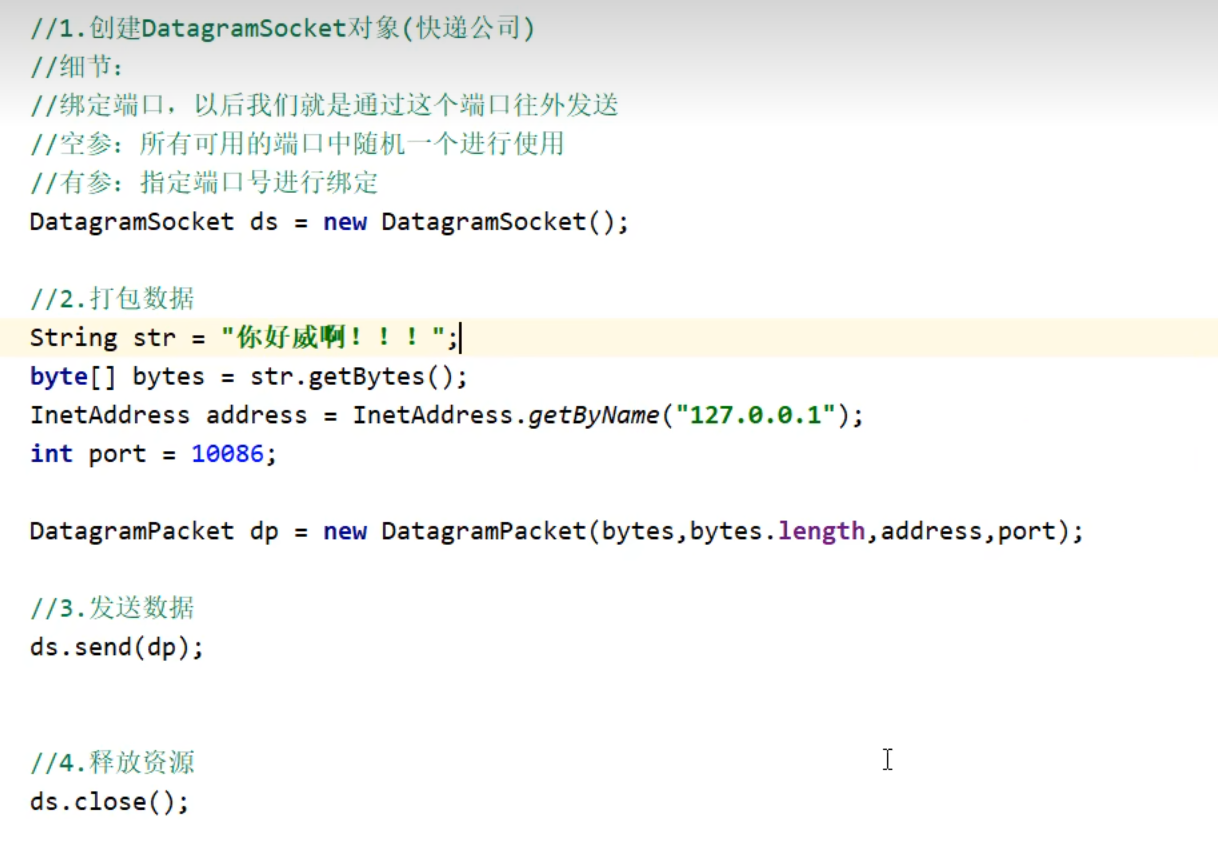Click the comment line starting with "//绑定端口"

(x=324, y=106)
